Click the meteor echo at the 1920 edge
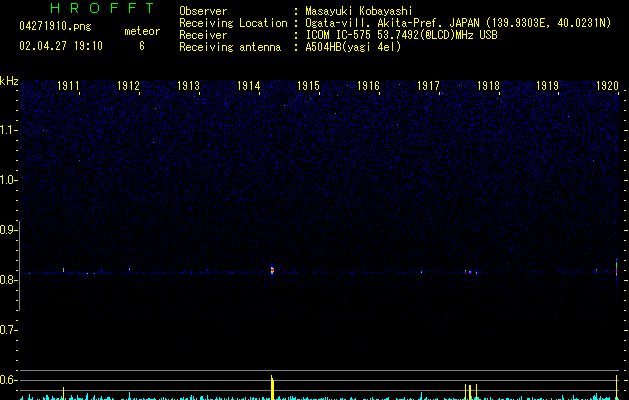 [x=617, y=268]
